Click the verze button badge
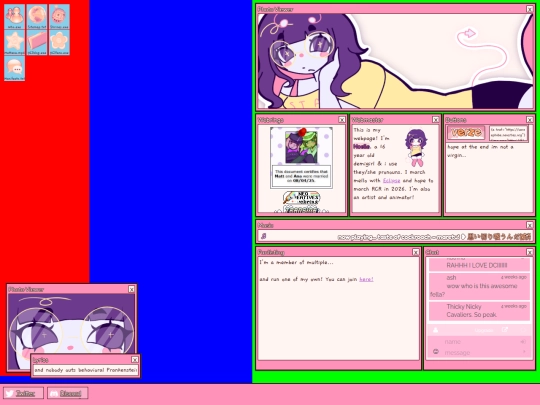 pyautogui.click(x=466, y=133)
